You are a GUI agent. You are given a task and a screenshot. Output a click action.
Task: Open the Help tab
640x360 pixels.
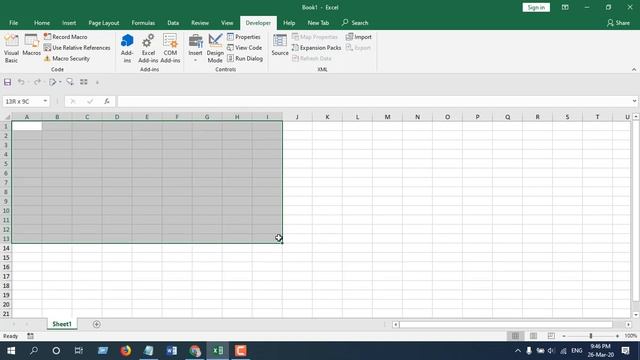point(289,23)
